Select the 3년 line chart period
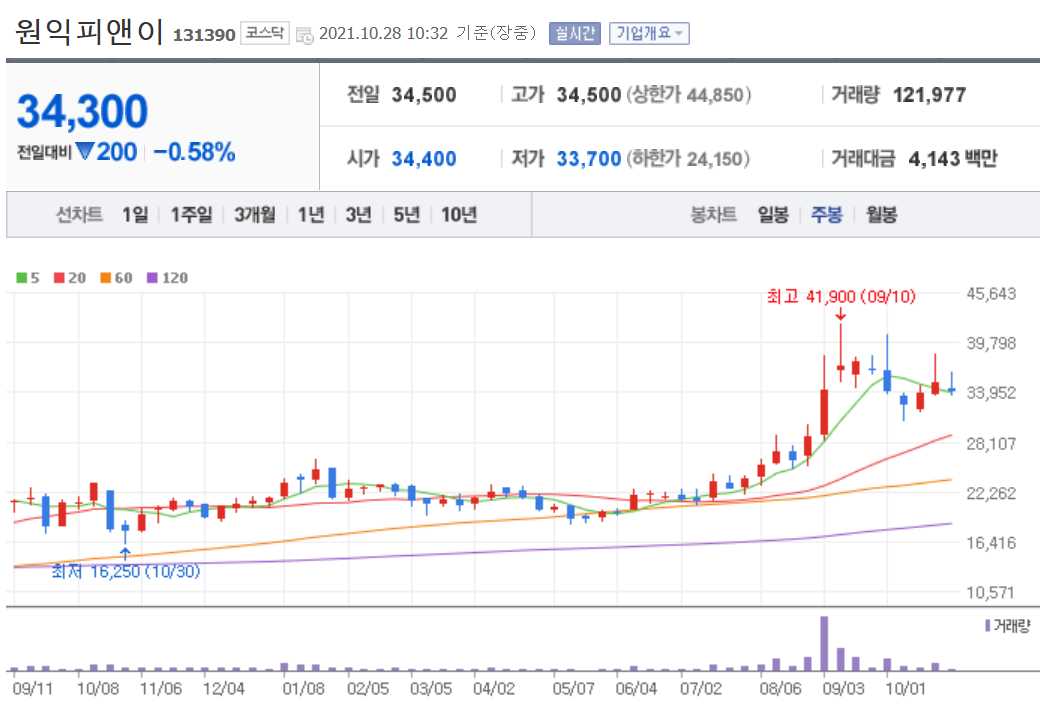 (x=358, y=214)
